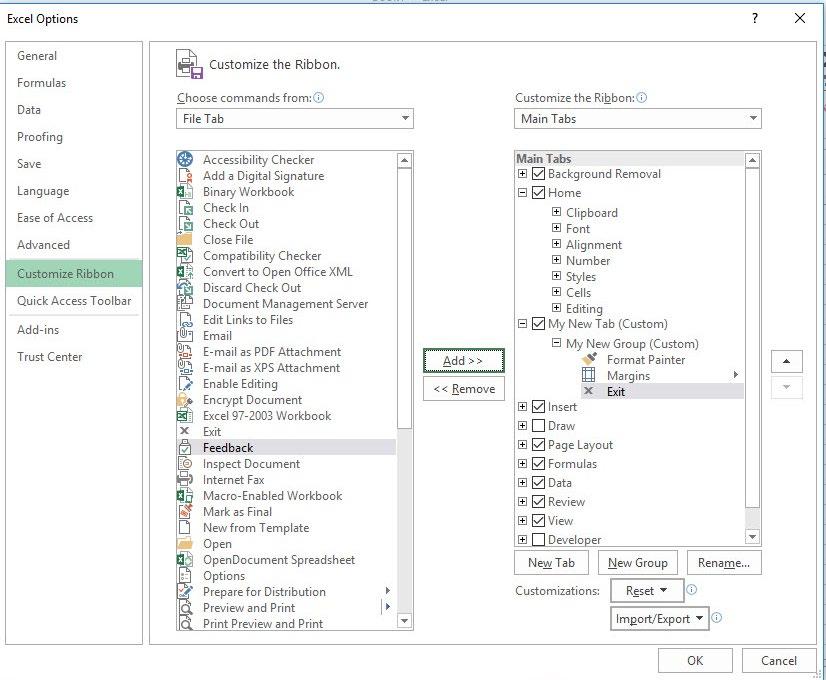Select the Accessibility Checker command icon
The image size is (826, 680).
click(x=185, y=159)
